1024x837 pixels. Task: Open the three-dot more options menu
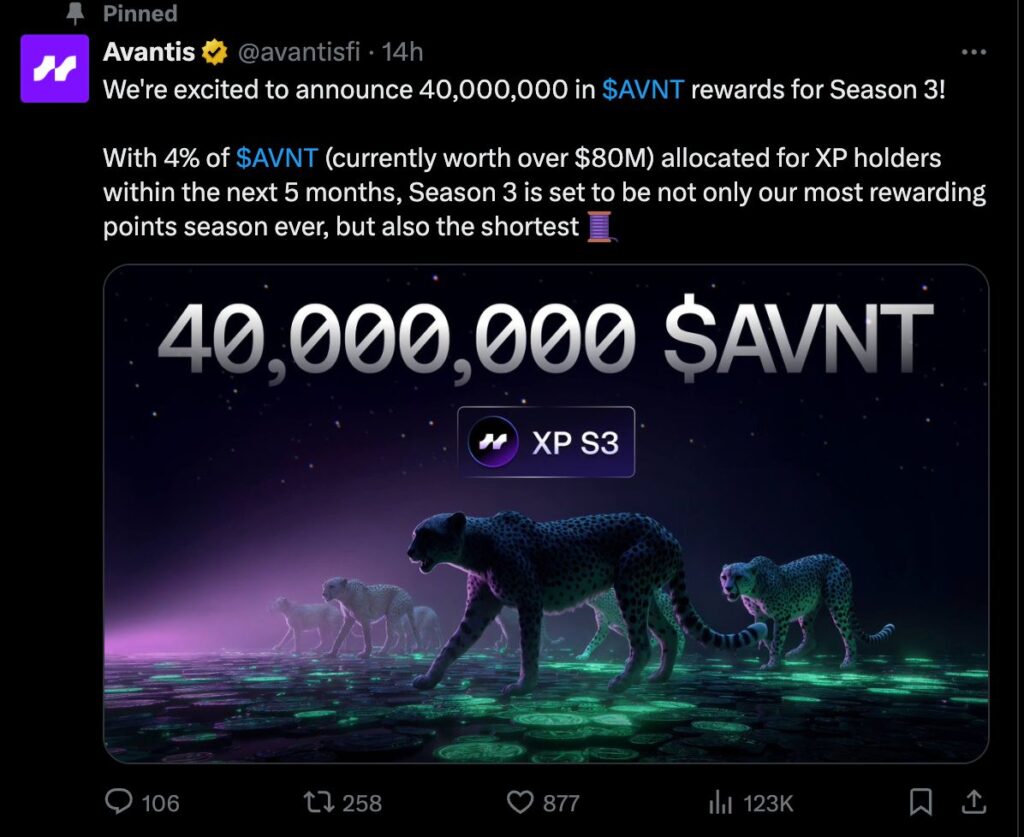pos(973,52)
